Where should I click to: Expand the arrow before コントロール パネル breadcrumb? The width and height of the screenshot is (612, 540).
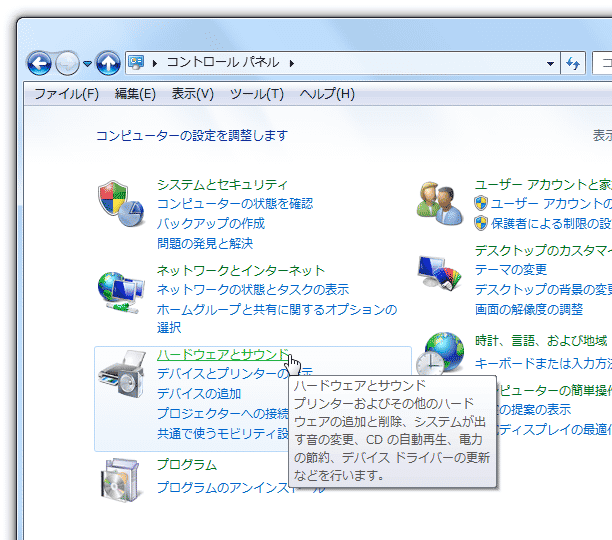pos(155,63)
